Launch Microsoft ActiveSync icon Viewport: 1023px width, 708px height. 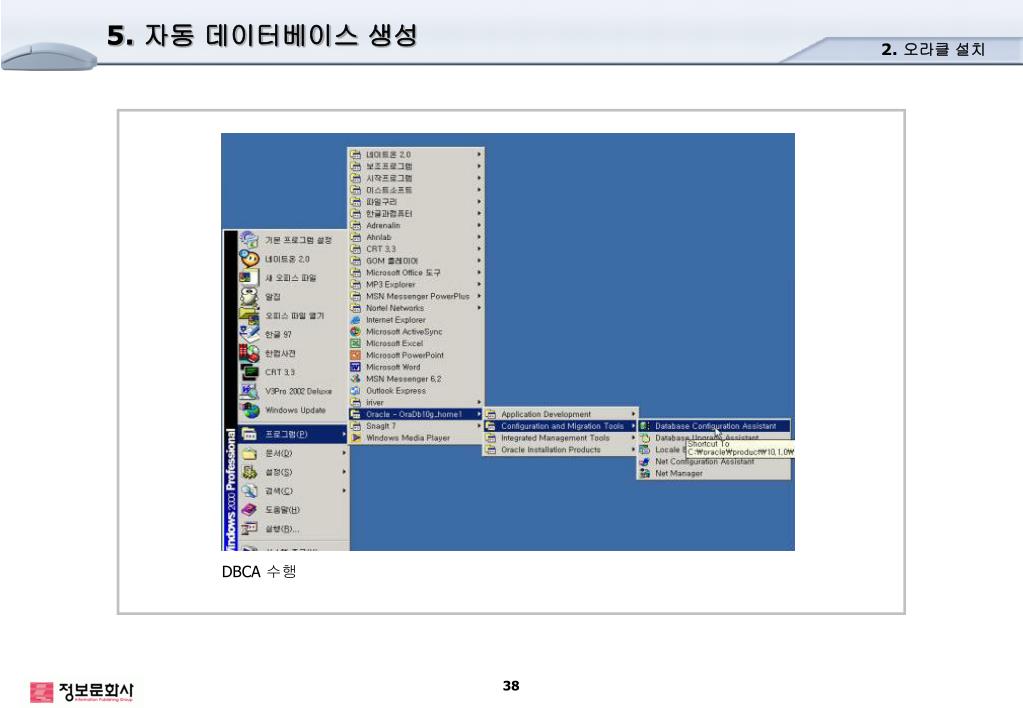click(356, 331)
